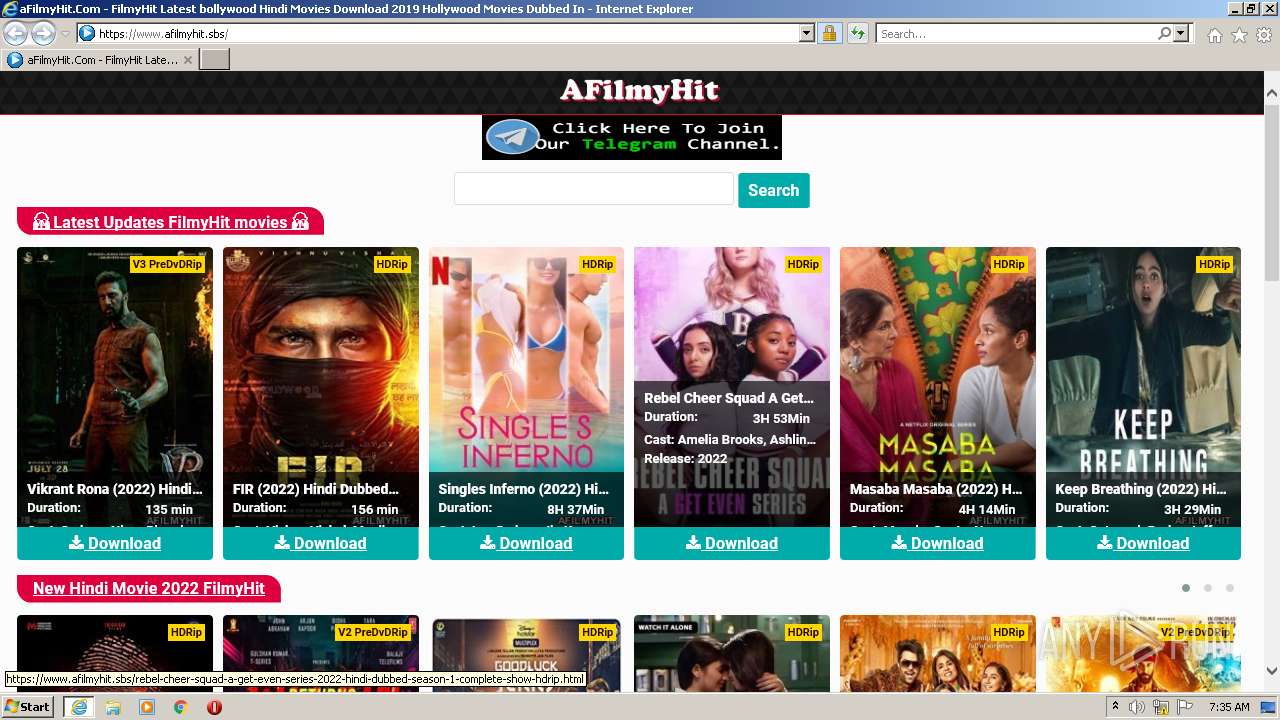Click the browser Back arrow button
Screen dimensions: 1280x720
pyautogui.click(x=16, y=33)
